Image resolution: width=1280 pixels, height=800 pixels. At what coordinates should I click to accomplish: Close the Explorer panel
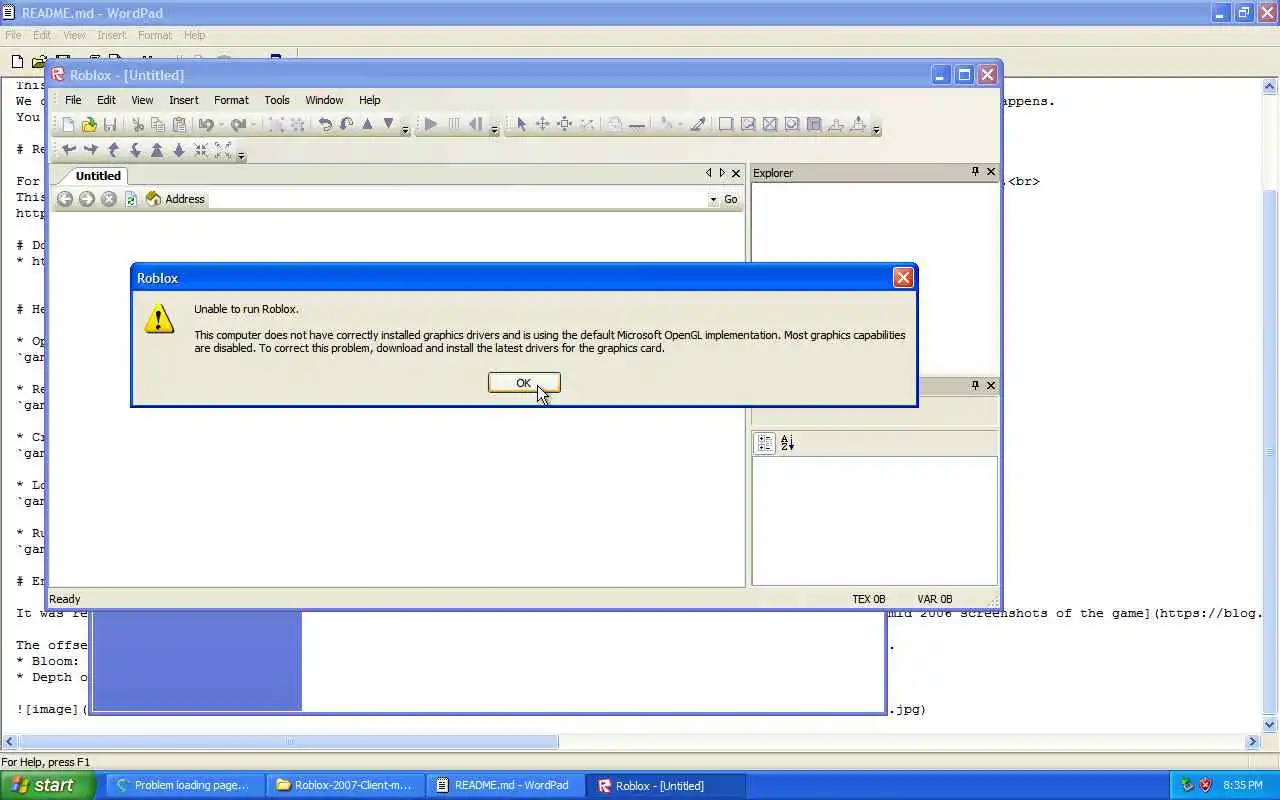991,172
